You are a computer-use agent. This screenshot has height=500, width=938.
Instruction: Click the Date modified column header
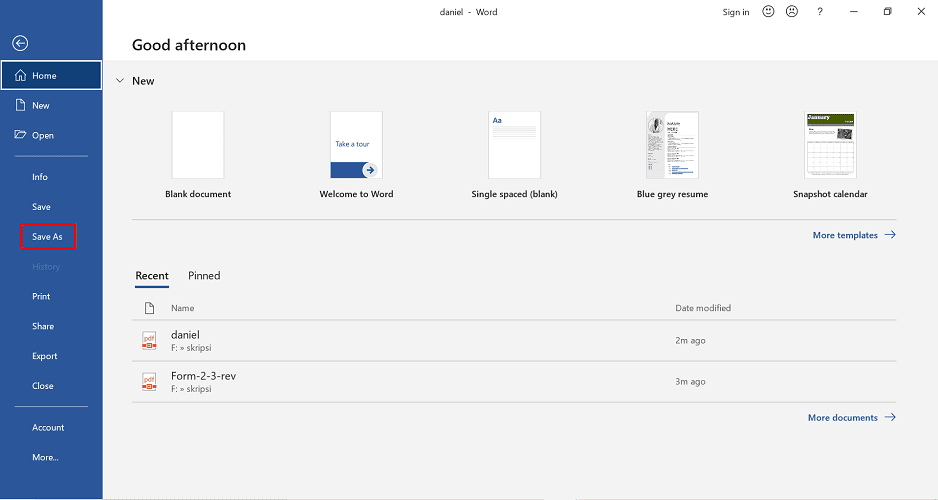[703, 308]
